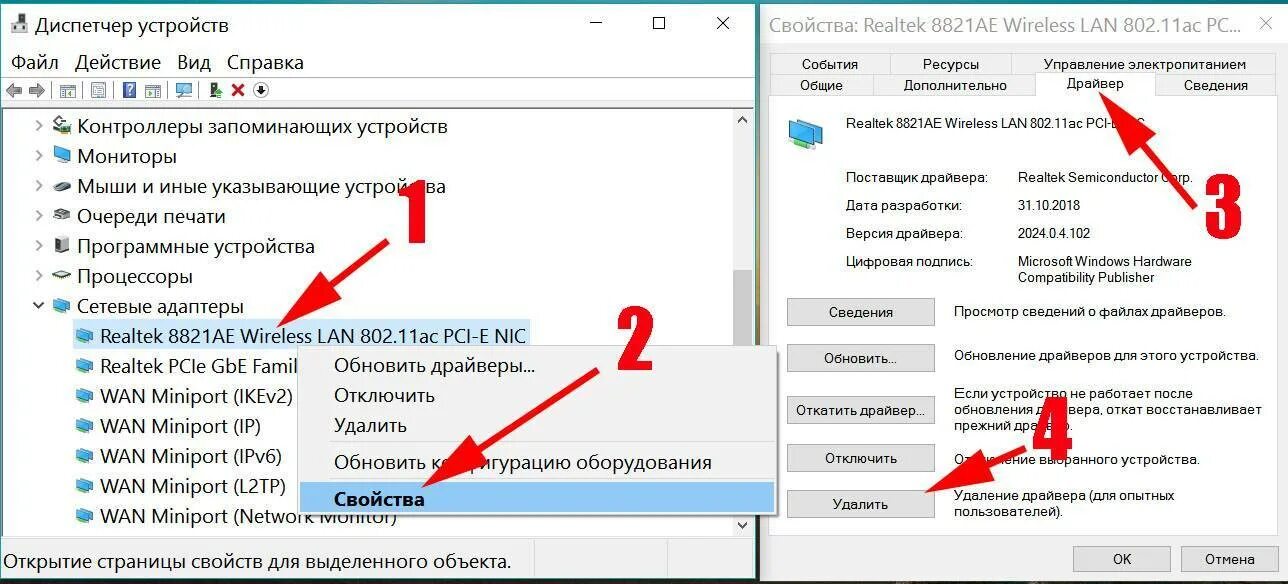This screenshot has width=1288, height=584.
Task: Click the red X uninstall icon
Action: tap(238, 90)
